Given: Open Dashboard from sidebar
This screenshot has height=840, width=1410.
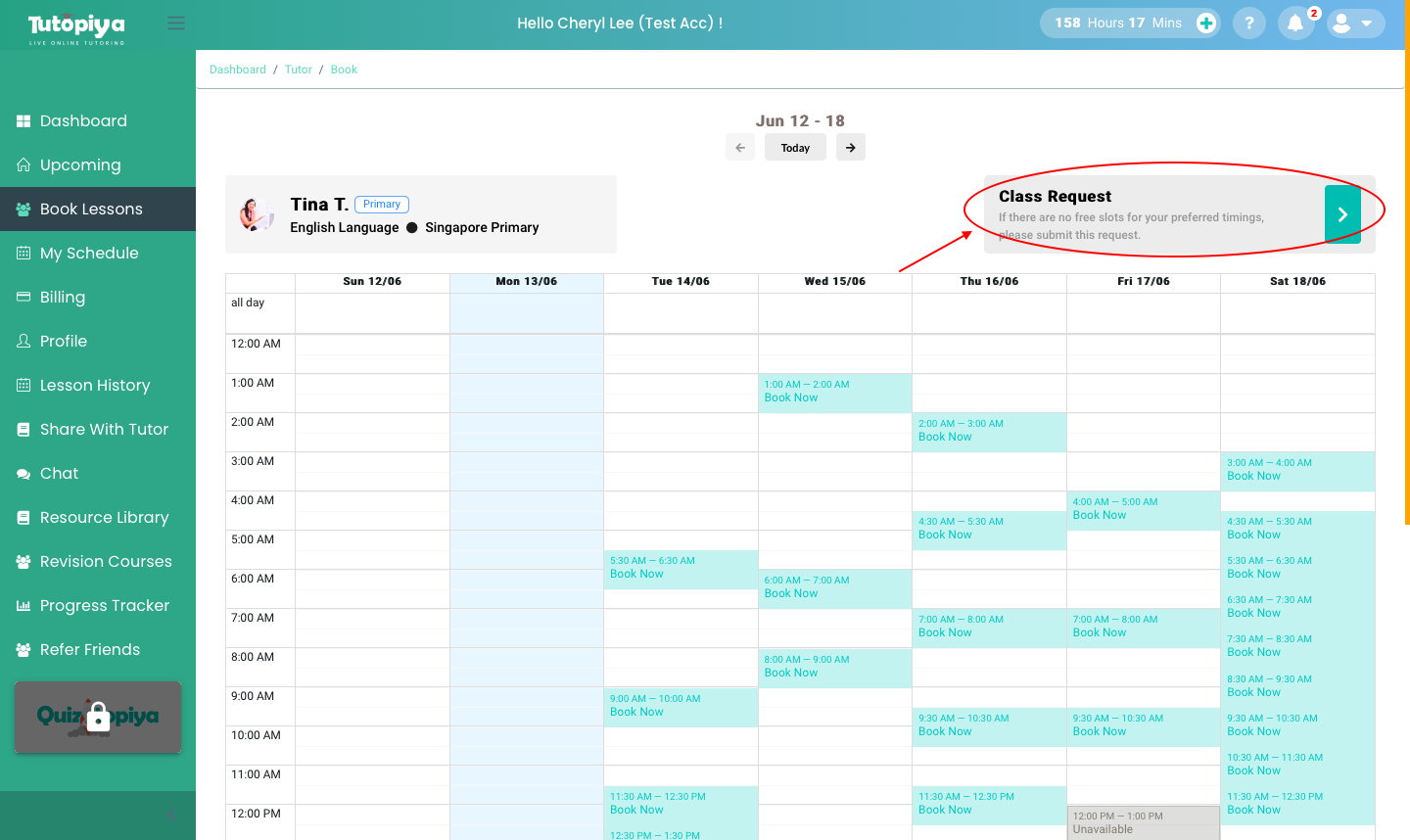Looking at the screenshot, I should (x=83, y=121).
